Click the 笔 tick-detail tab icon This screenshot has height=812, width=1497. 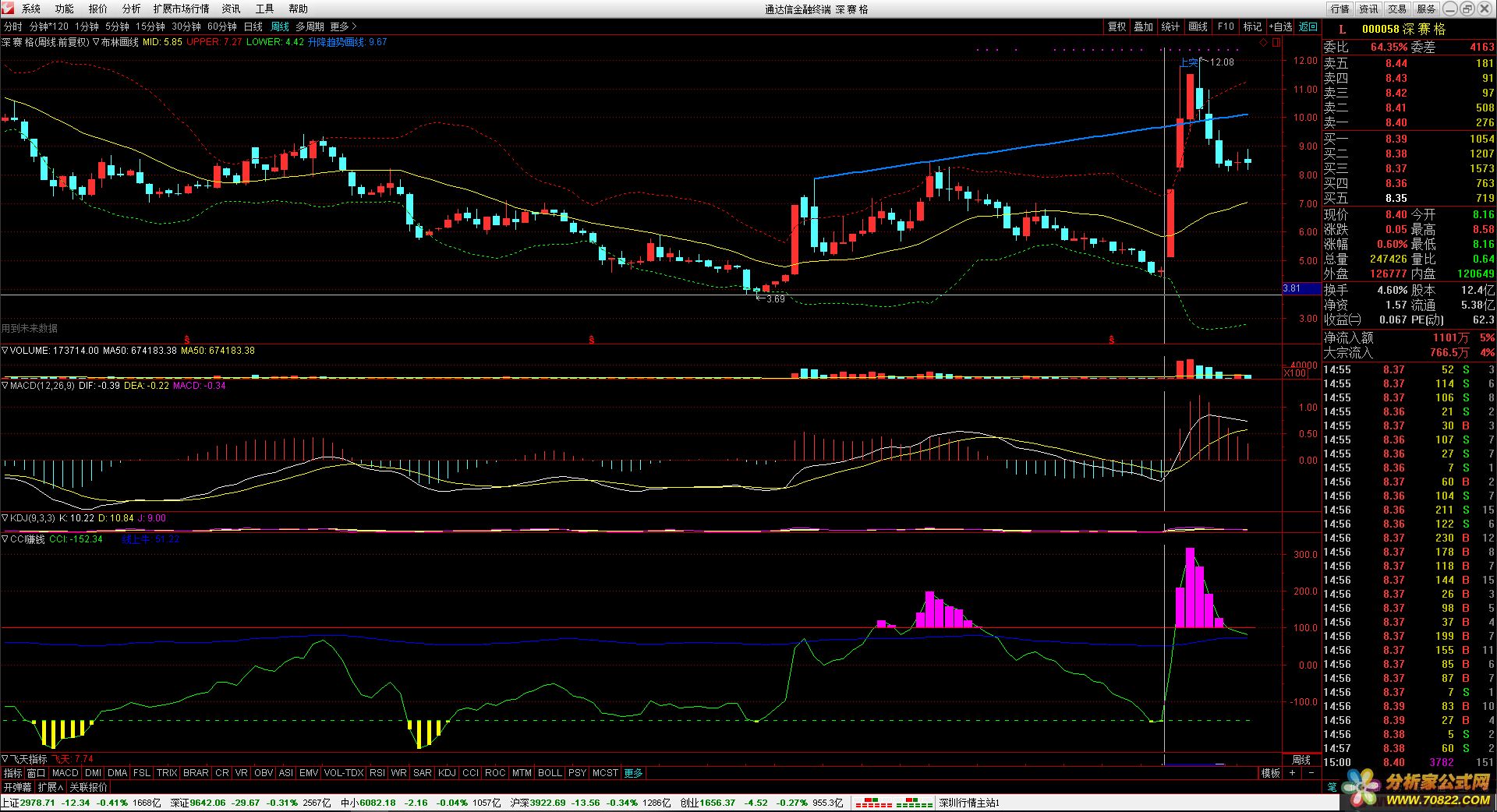point(1332,787)
